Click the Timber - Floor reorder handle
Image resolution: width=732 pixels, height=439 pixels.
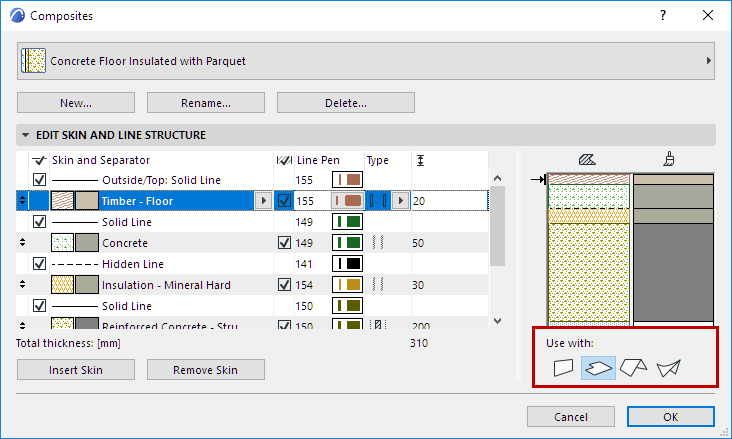point(22,201)
